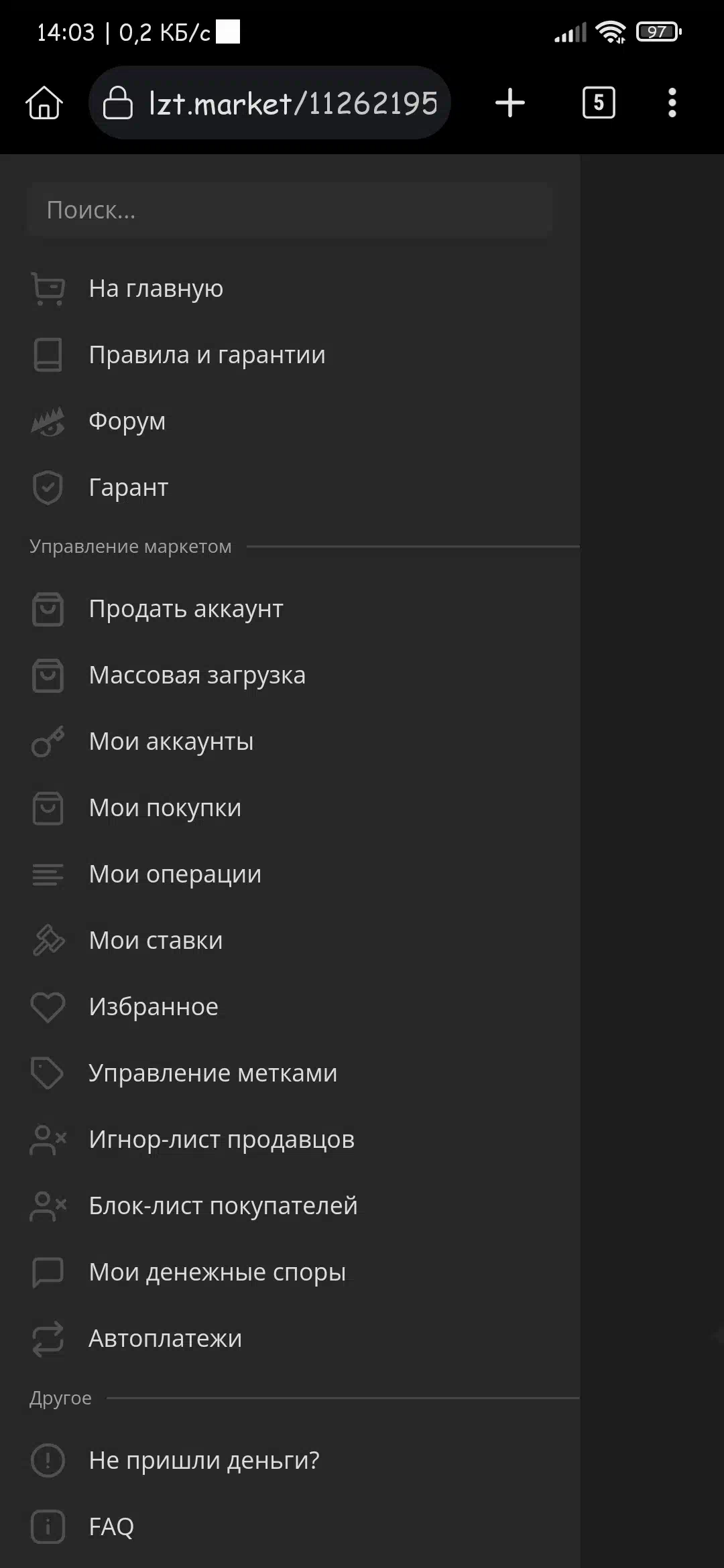Image resolution: width=724 pixels, height=1568 pixels.
Task: Open a new tab with plus icon
Action: tap(509, 103)
